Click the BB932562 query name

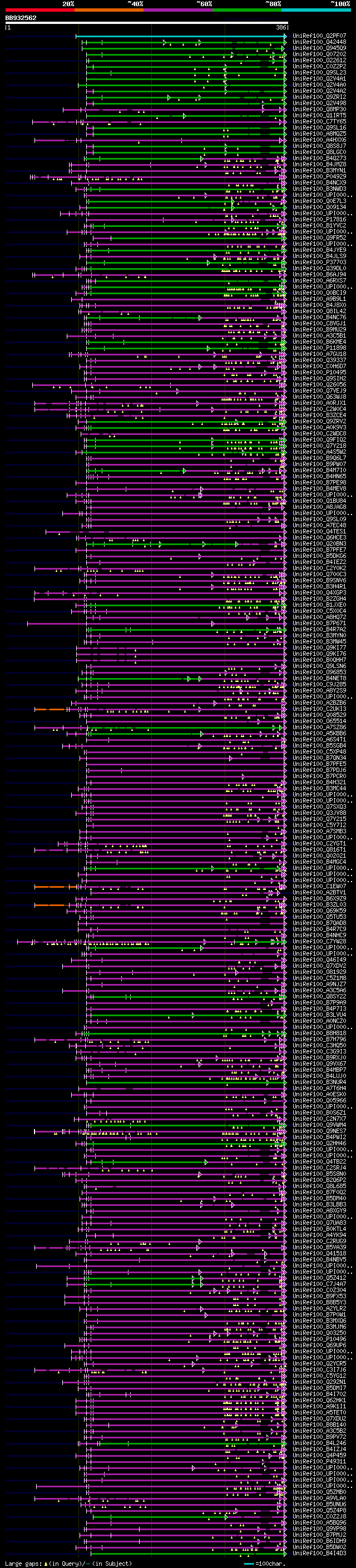point(21,18)
